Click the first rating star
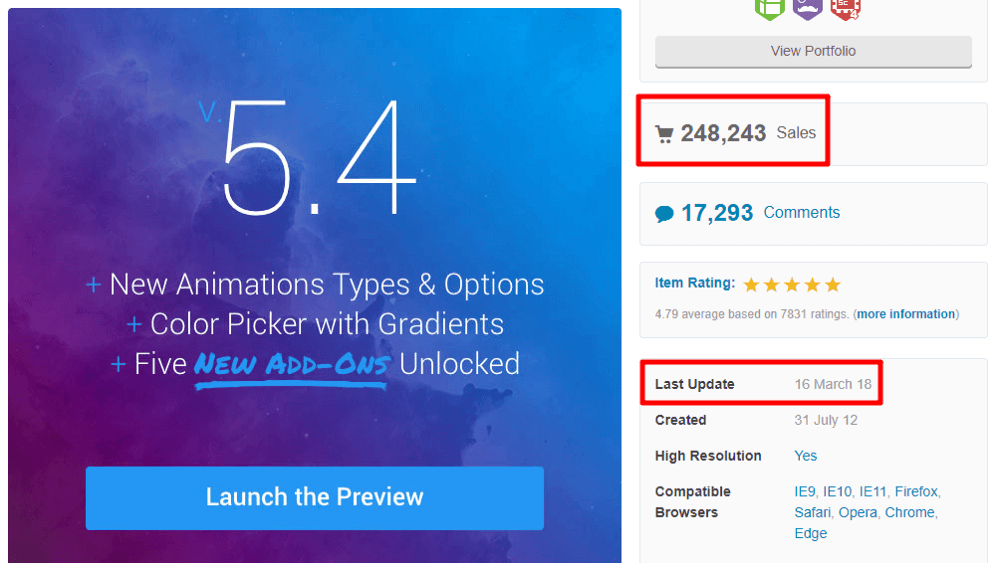The image size is (1000, 563). [x=752, y=285]
